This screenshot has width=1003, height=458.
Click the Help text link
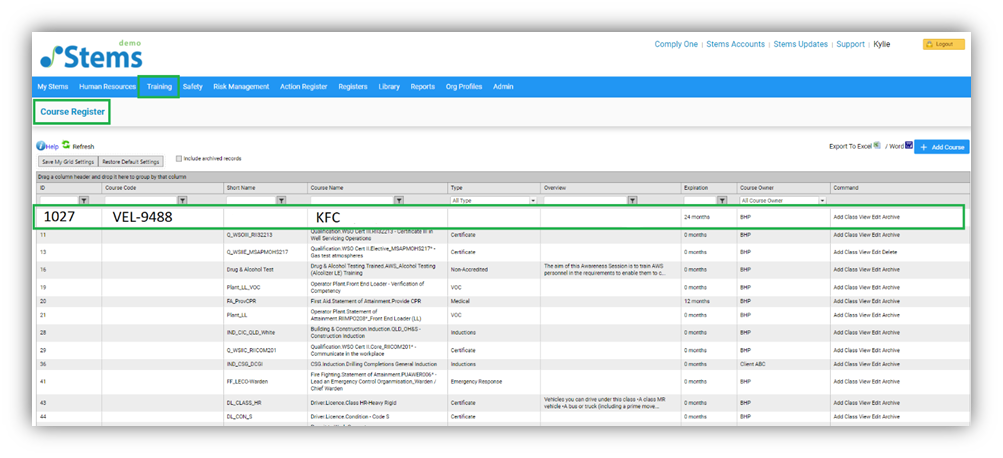coord(52,147)
